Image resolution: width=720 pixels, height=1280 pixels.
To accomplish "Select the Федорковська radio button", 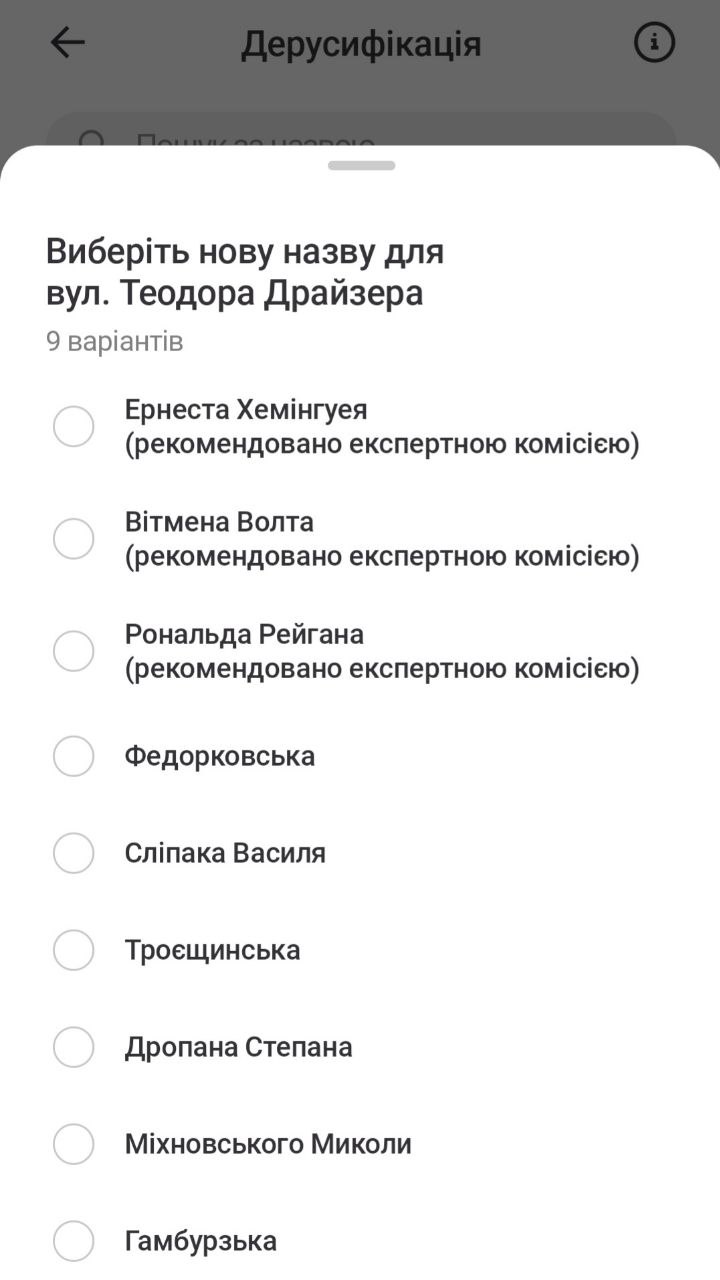I will pyautogui.click(x=73, y=756).
